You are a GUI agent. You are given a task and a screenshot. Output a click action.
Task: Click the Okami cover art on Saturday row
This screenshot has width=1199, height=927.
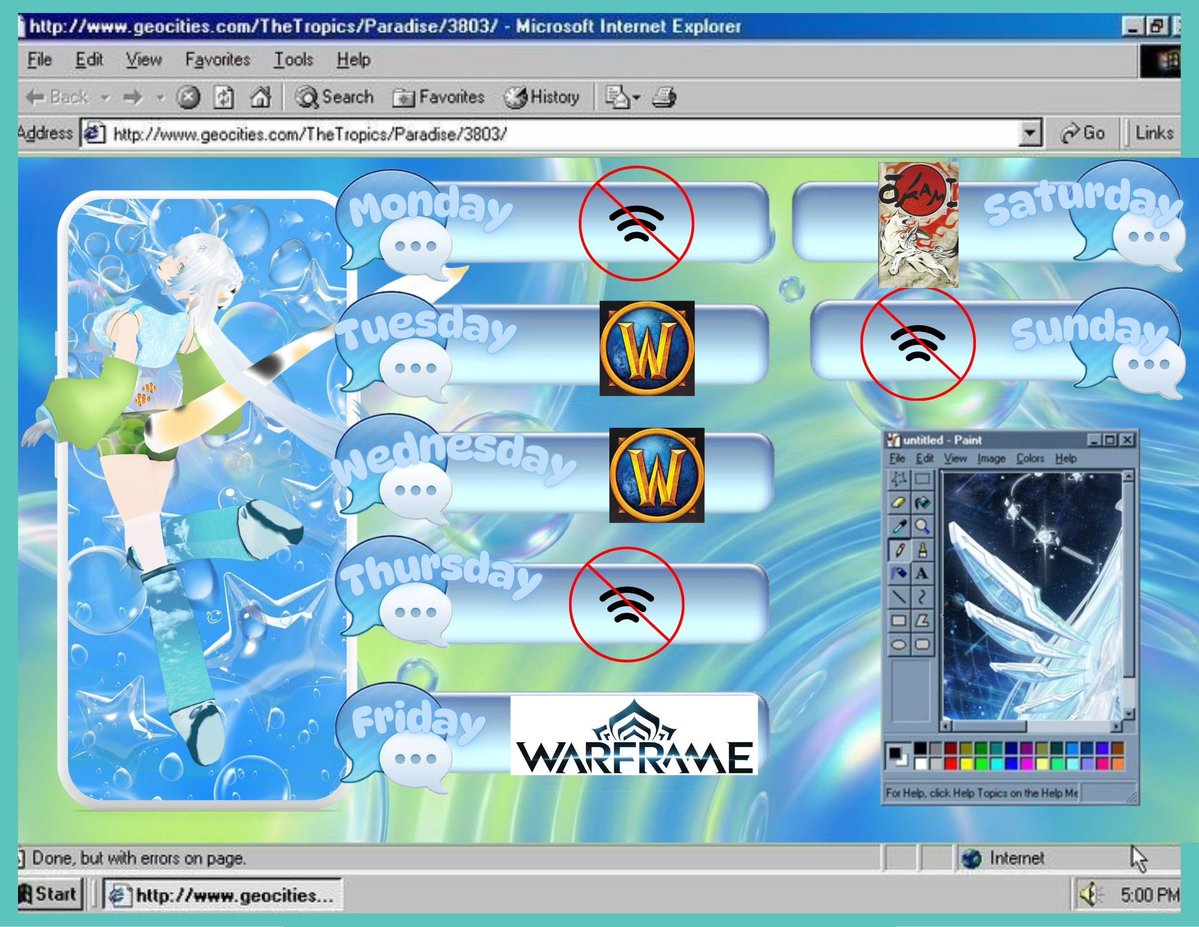[918, 224]
